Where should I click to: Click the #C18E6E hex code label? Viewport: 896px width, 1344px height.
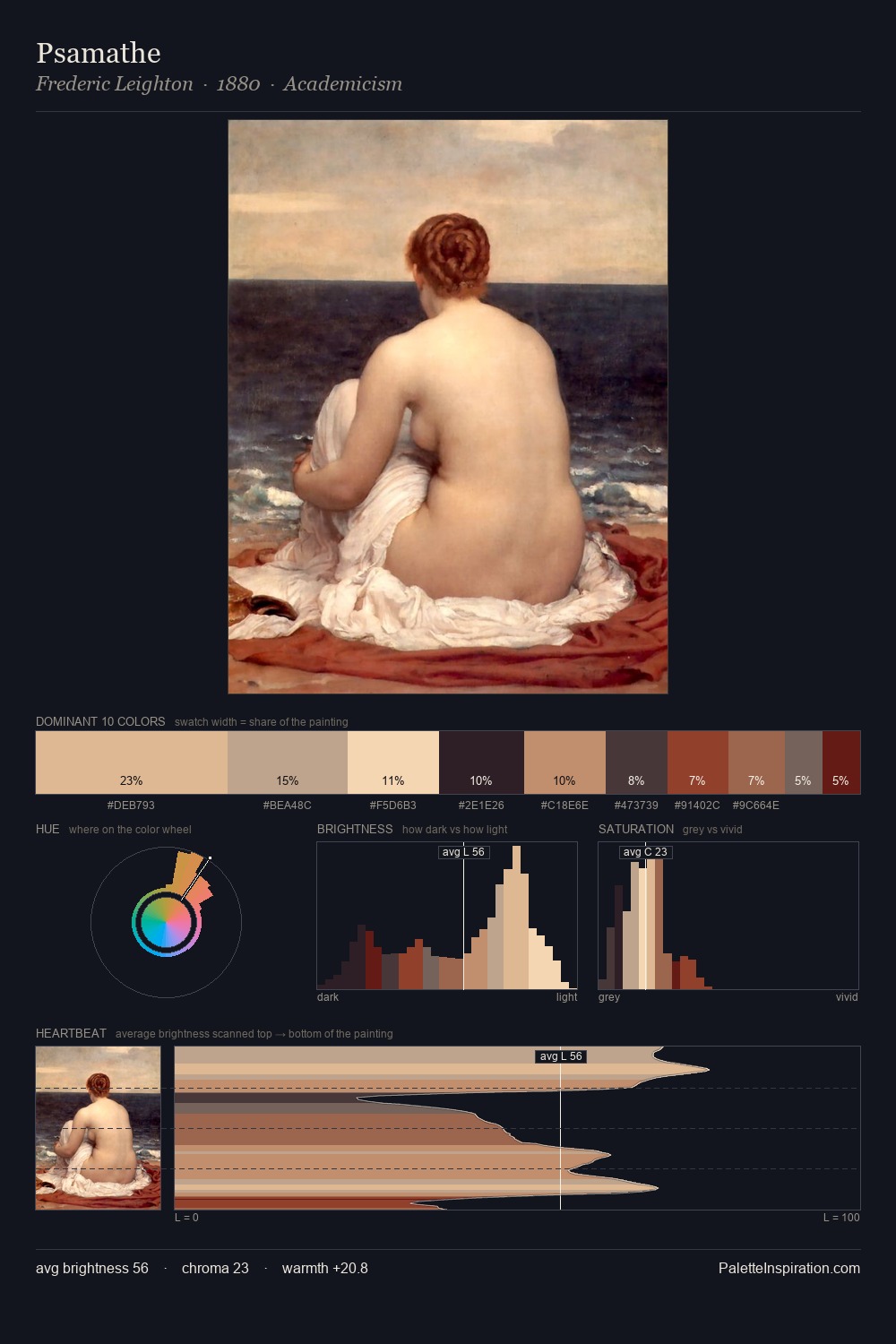tap(564, 806)
